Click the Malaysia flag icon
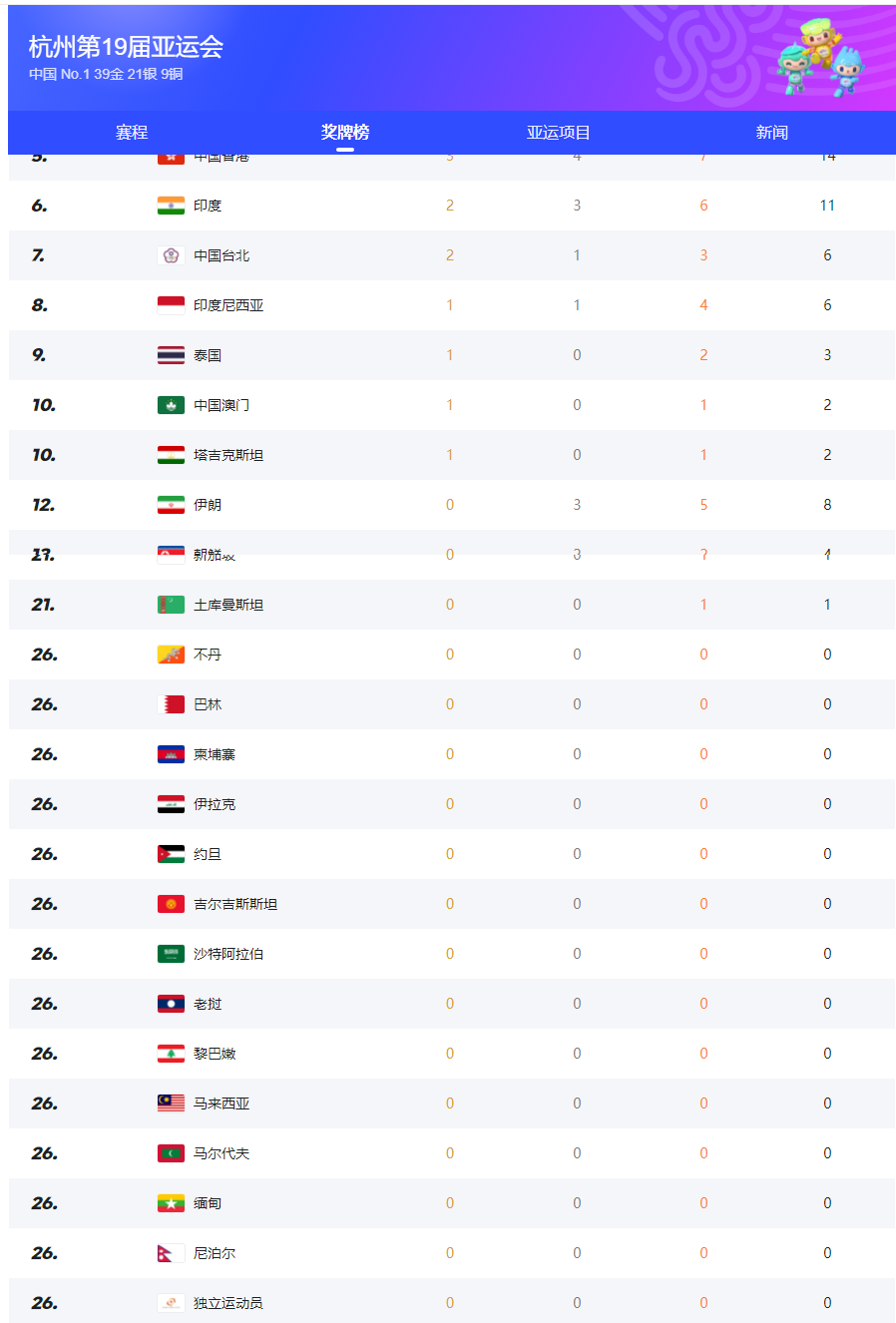This screenshot has width=896, height=1323. [171, 1103]
